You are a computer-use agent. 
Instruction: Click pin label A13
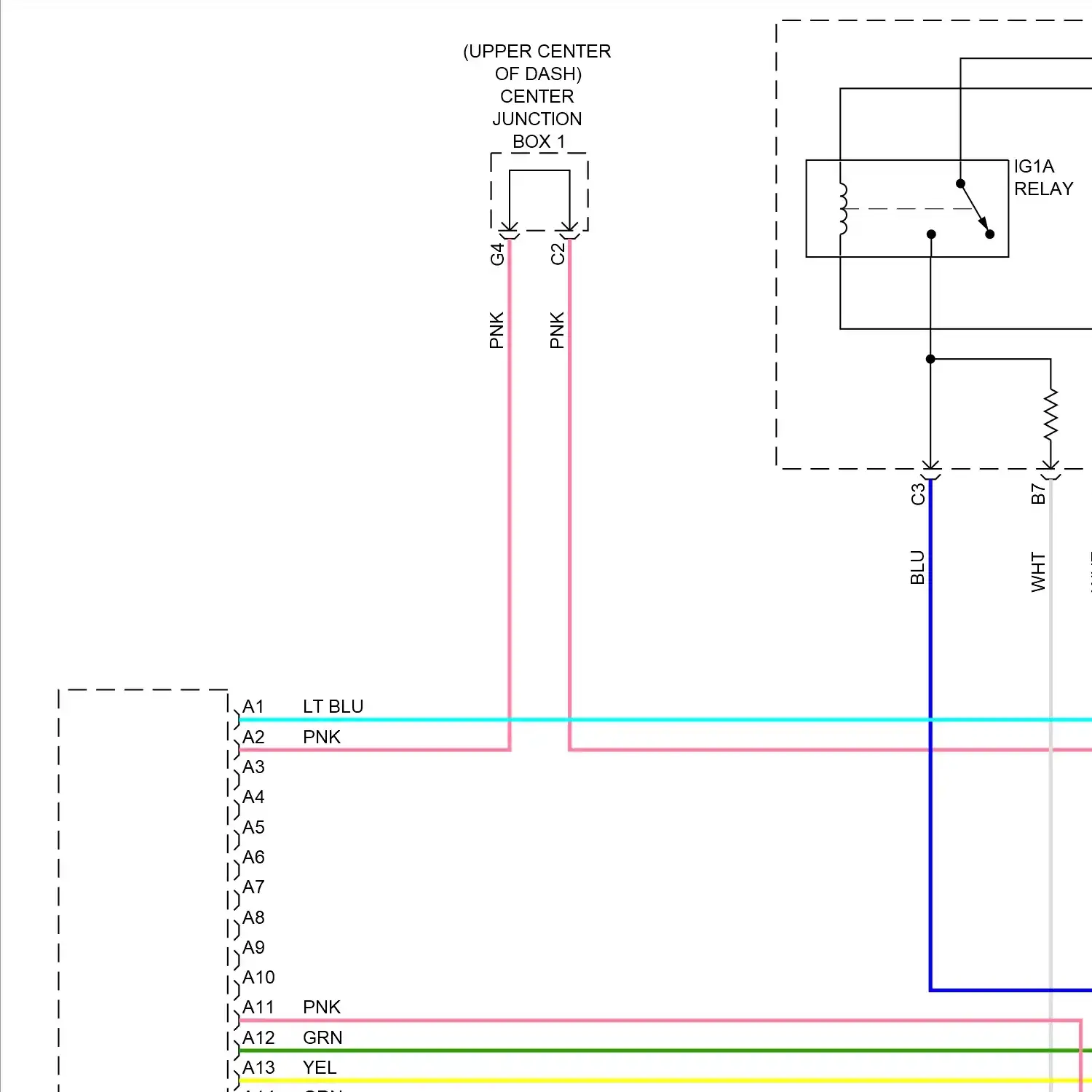click(x=258, y=1068)
